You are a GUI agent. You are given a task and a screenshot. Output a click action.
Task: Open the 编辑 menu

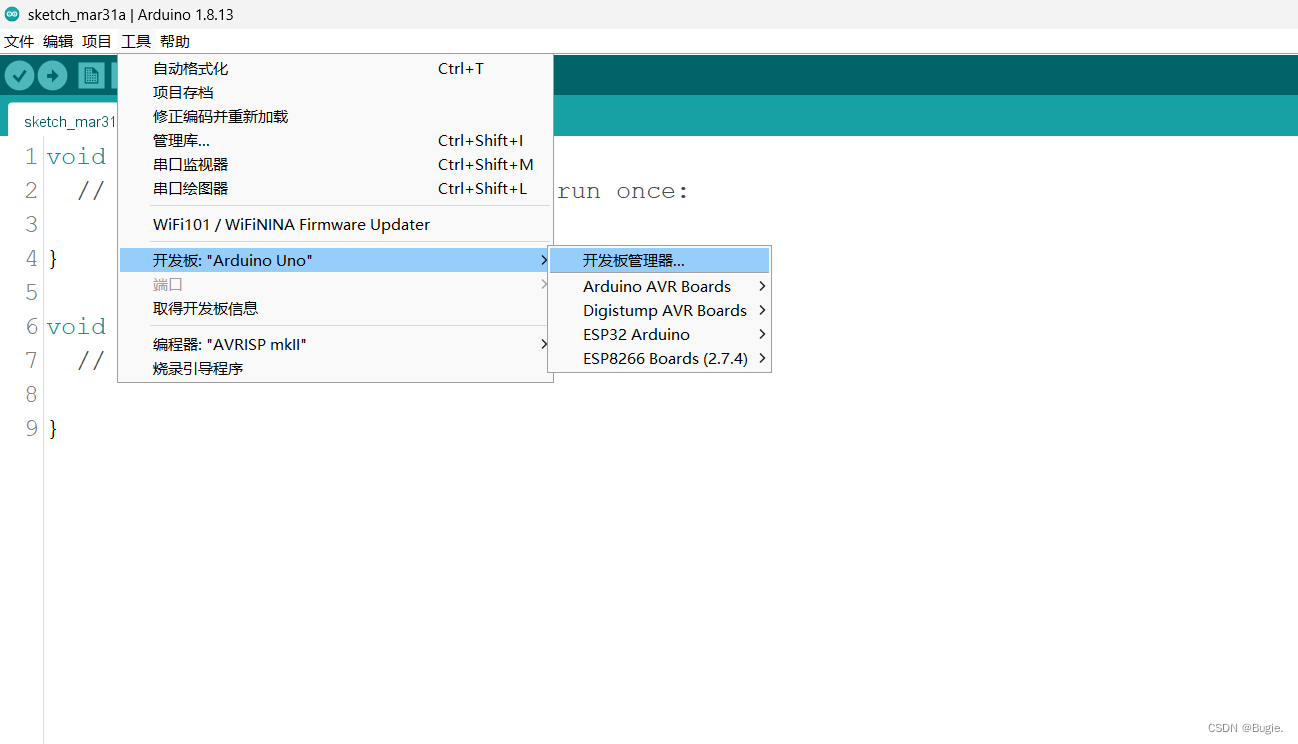(58, 41)
